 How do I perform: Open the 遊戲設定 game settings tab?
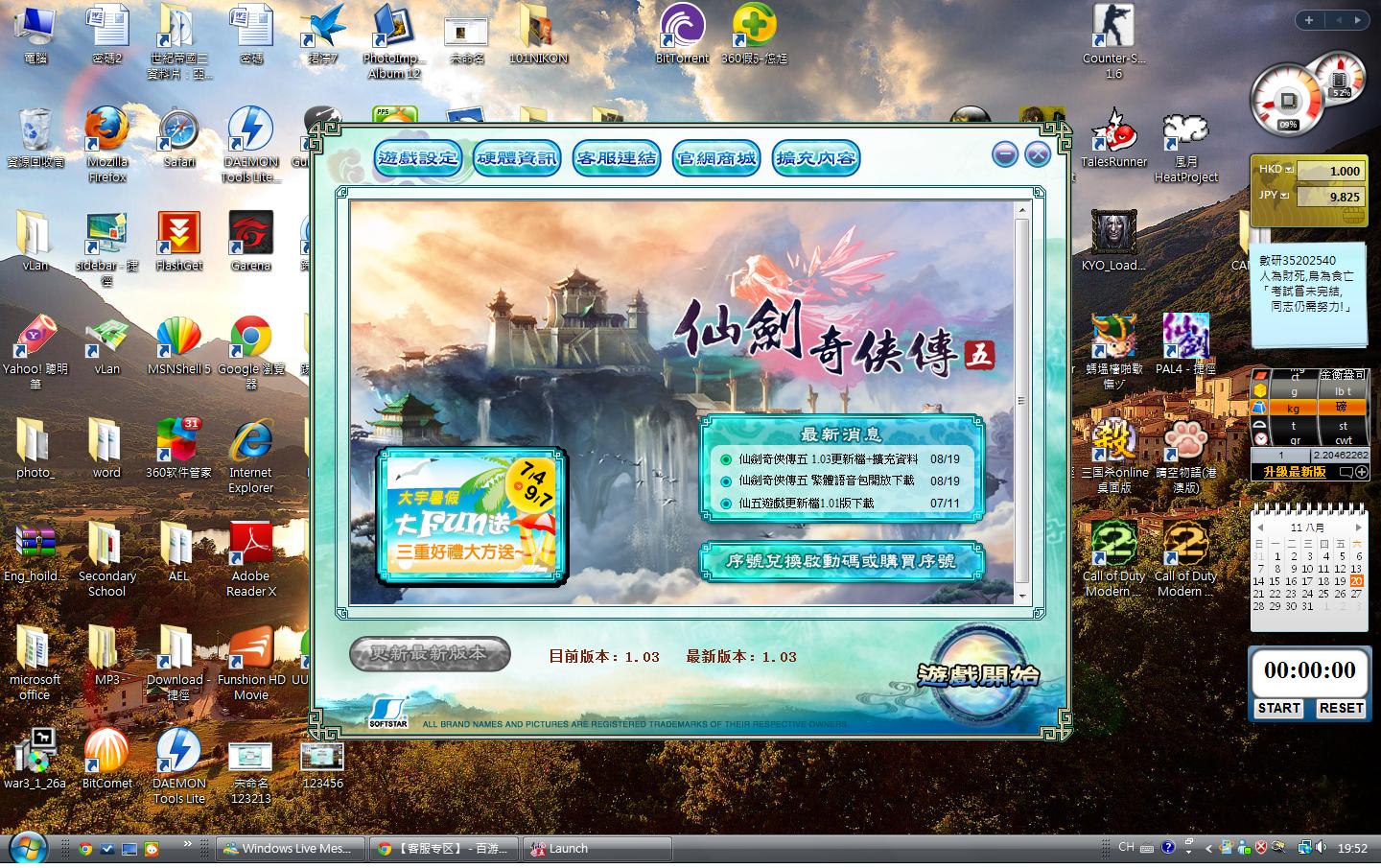417,158
